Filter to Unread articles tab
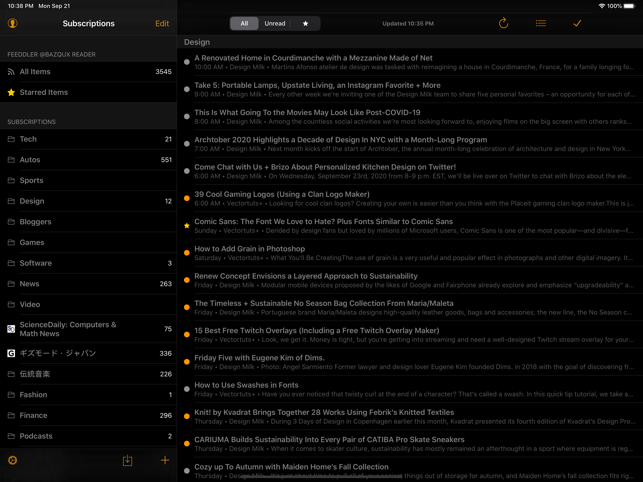643x482 pixels. [275, 23]
